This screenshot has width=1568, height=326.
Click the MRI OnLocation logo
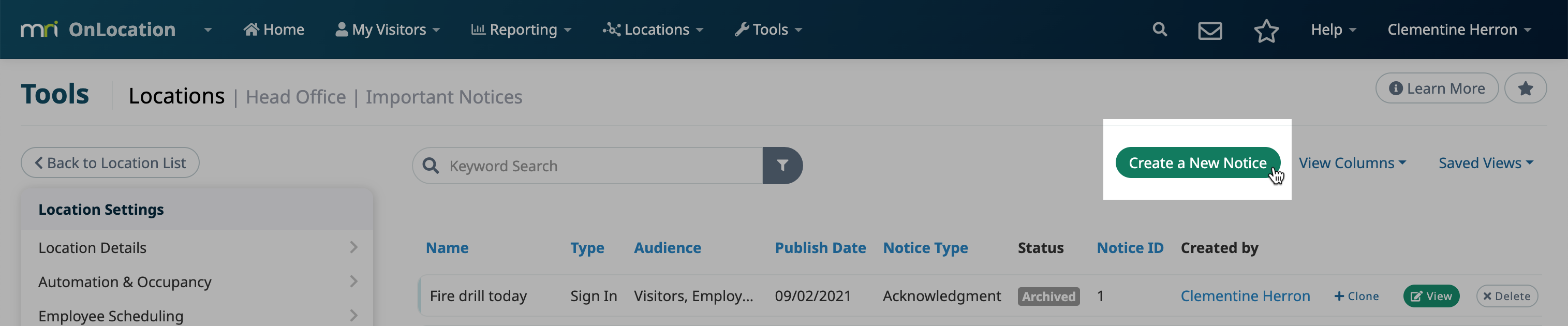pos(98,29)
